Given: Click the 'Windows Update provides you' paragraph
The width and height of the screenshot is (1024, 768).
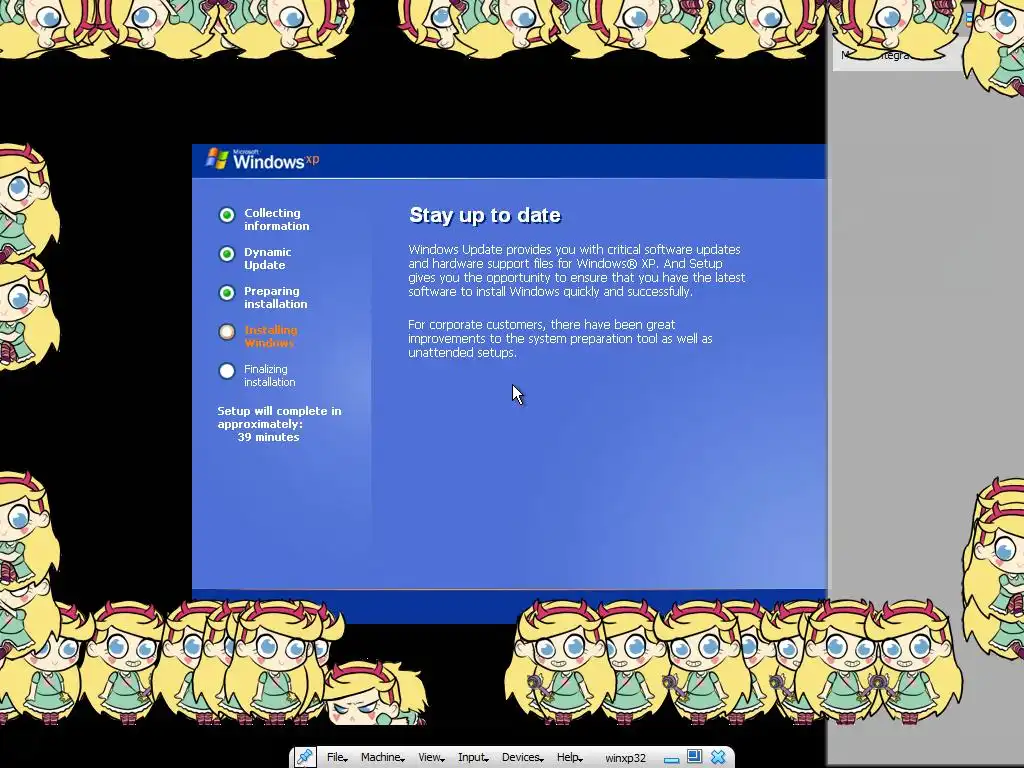Looking at the screenshot, I should coord(577,270).
